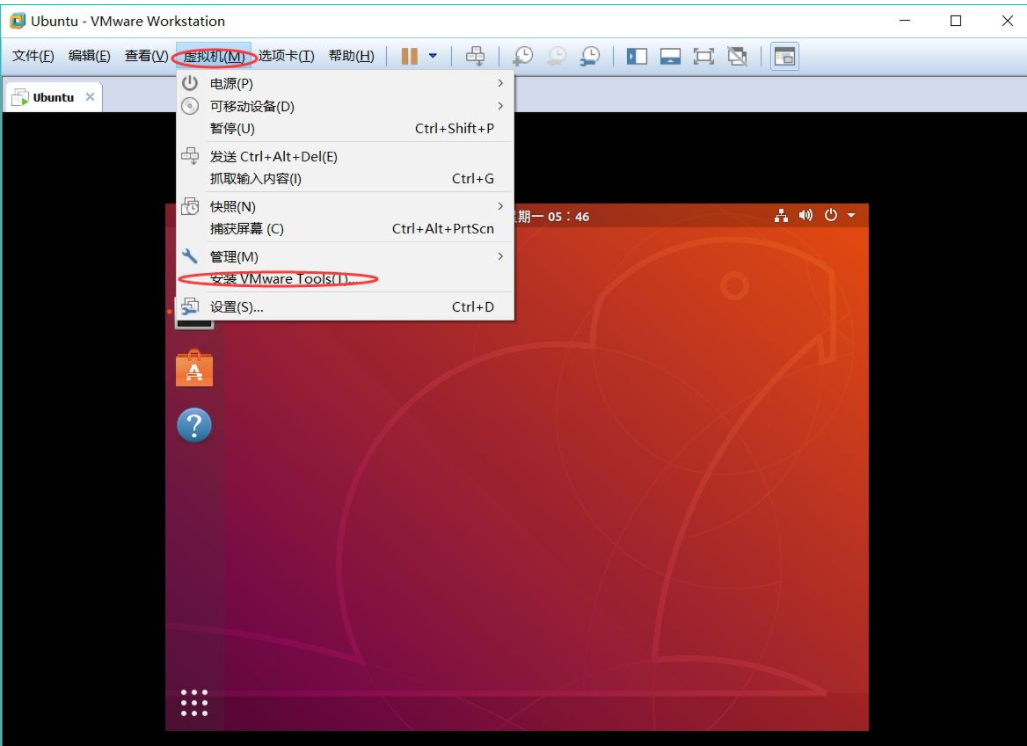
Task: Enter full screen mode via toolbar icon
Action: click(703, 56)
